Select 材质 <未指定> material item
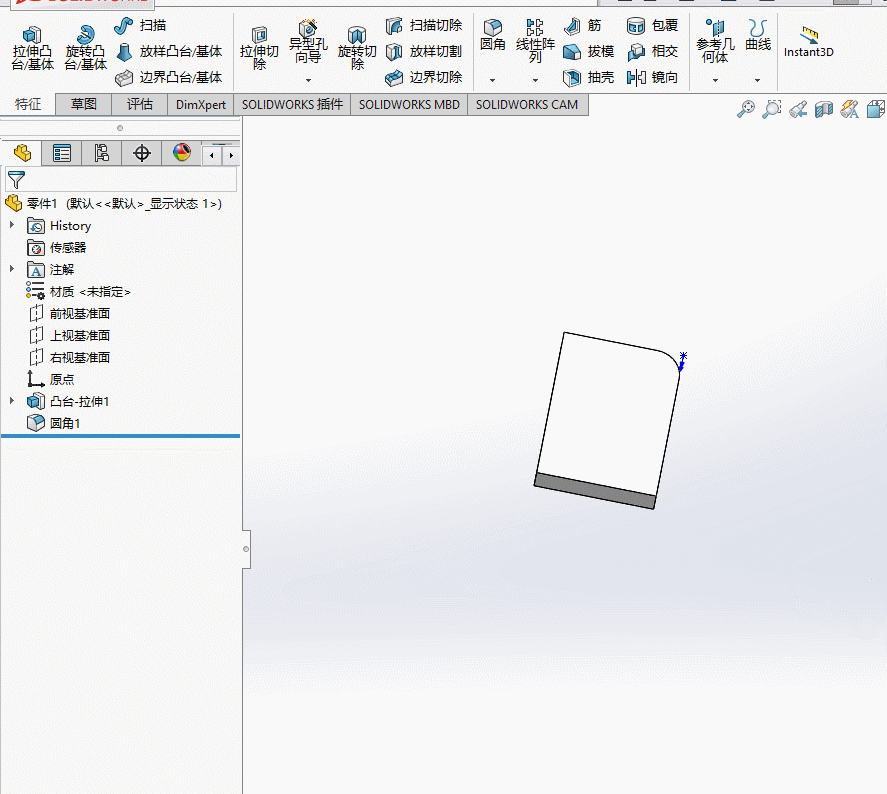Image resolution: width=887 pixels, height=794 pixels. point(79,292)
